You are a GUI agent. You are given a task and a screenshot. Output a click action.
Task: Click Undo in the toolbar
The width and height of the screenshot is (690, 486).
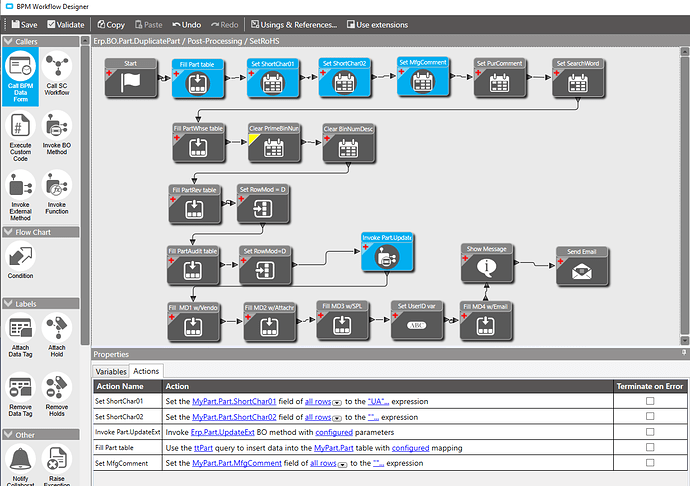187,25
